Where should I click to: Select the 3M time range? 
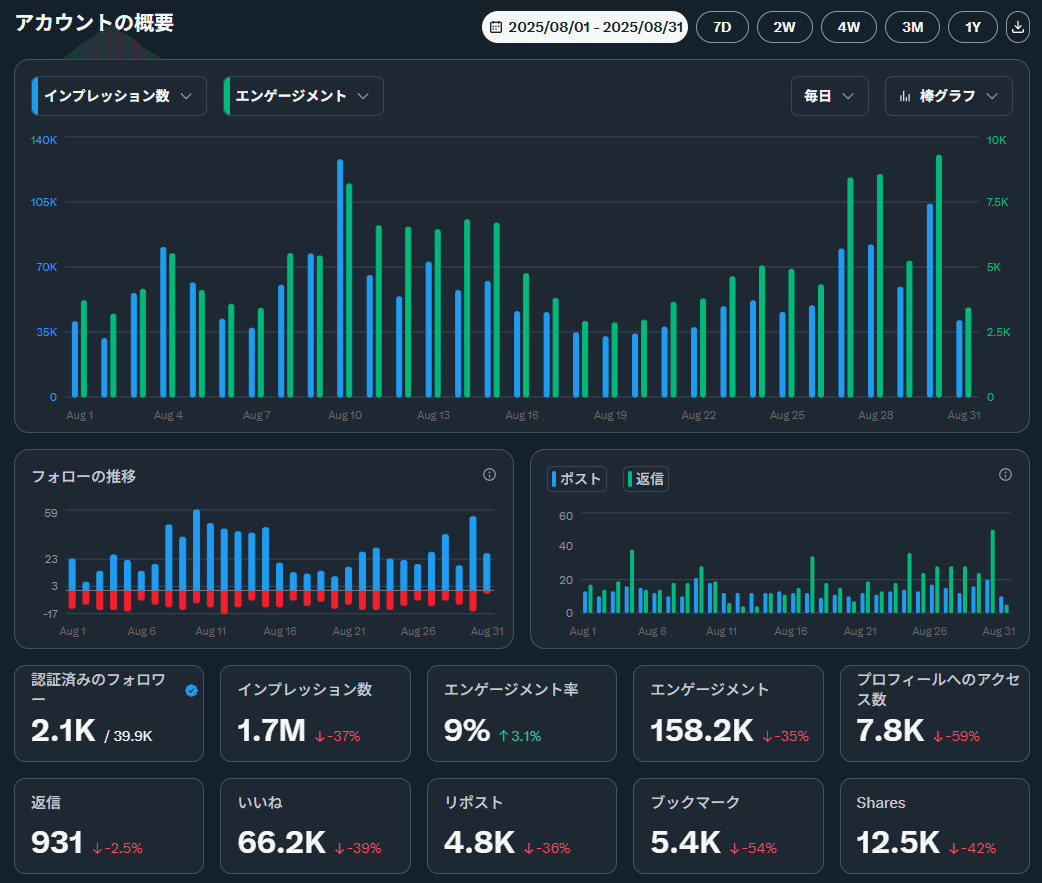pyautogui.click(x=912, y=27)
